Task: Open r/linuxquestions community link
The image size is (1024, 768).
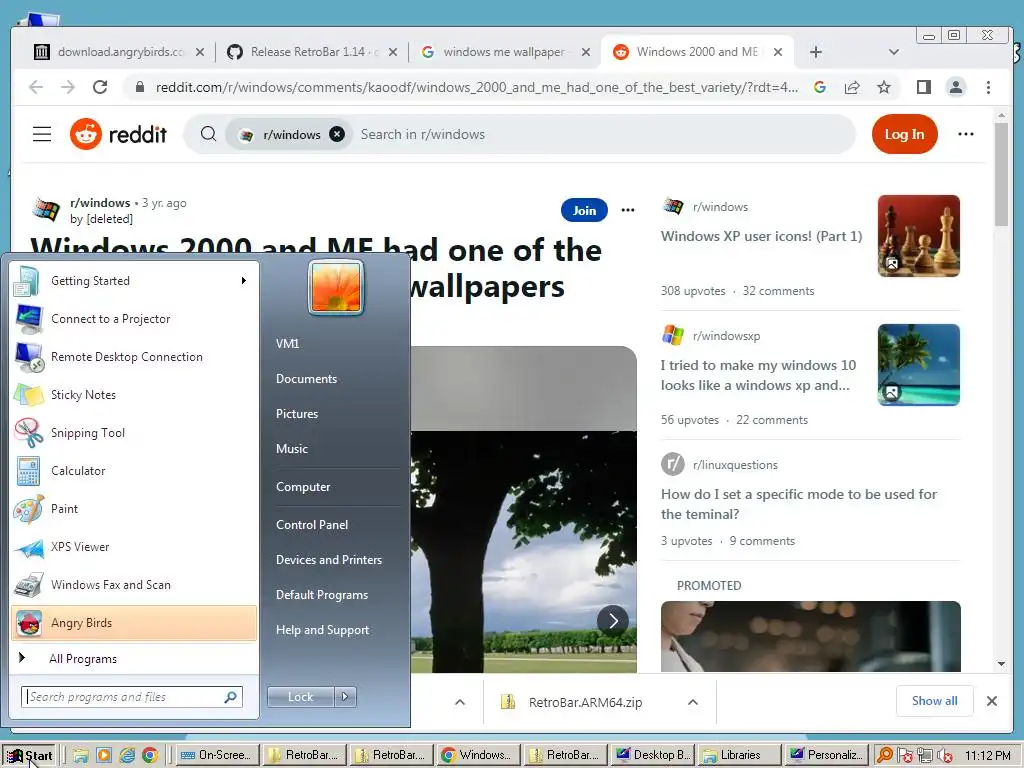Action: 735,465
